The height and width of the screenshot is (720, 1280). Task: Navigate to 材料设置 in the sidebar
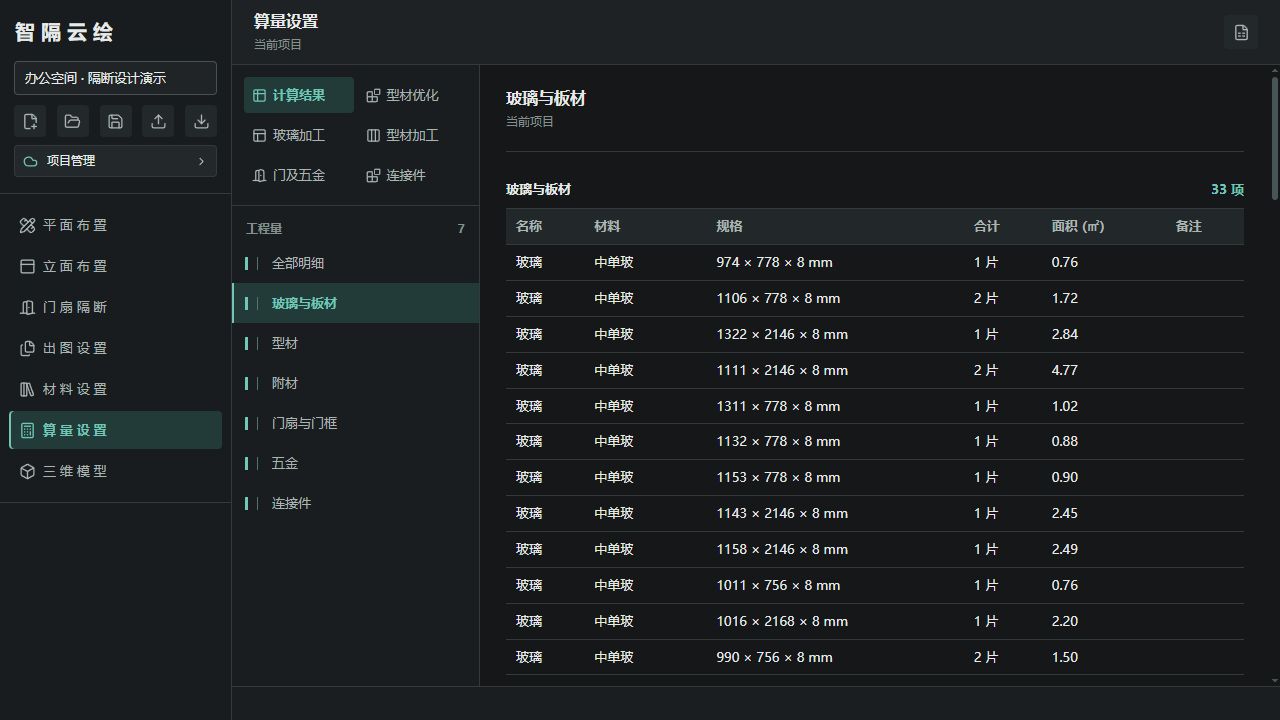pyautogui.click(x=115, y=389)
